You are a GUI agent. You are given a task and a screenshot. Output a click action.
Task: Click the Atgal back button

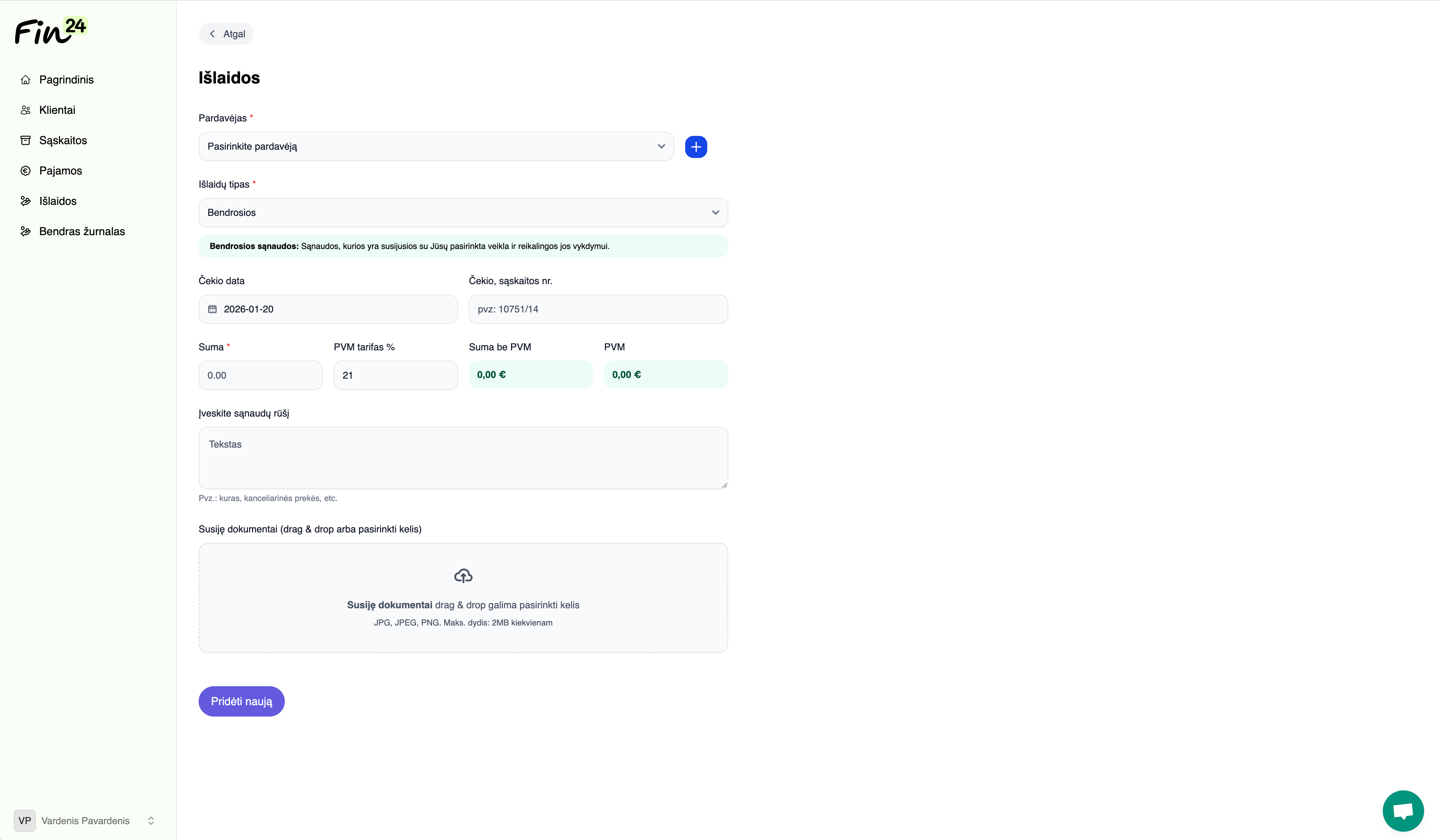226,34
